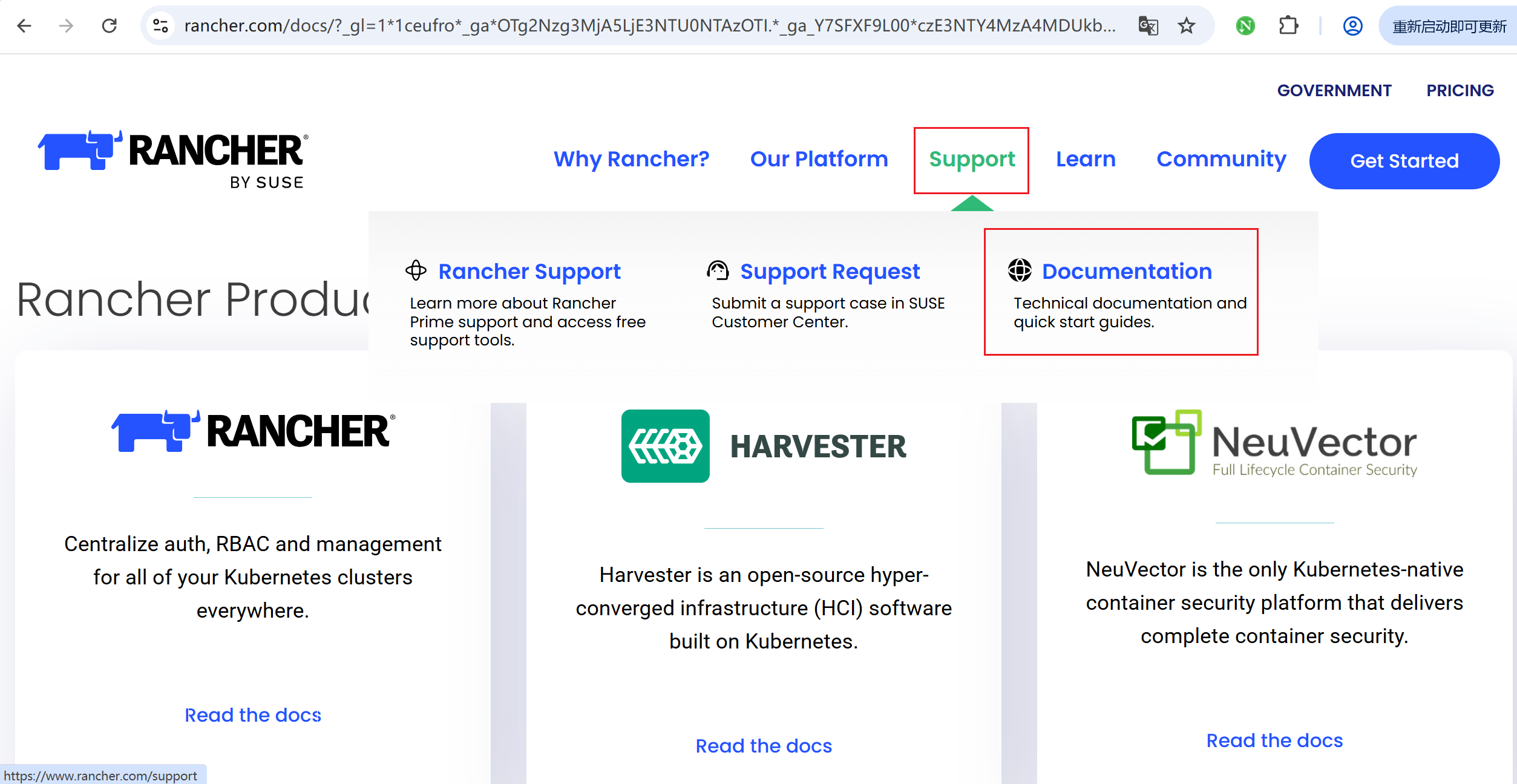The width and height of the screenshot is (1517, 784).
Task: Click the Rancher product card logo
Action: click(254, 431)
